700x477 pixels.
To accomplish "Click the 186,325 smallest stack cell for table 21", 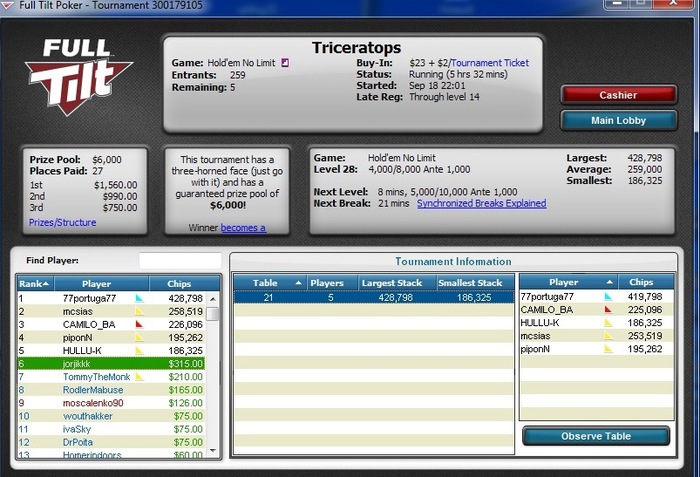I will point(474,297).
